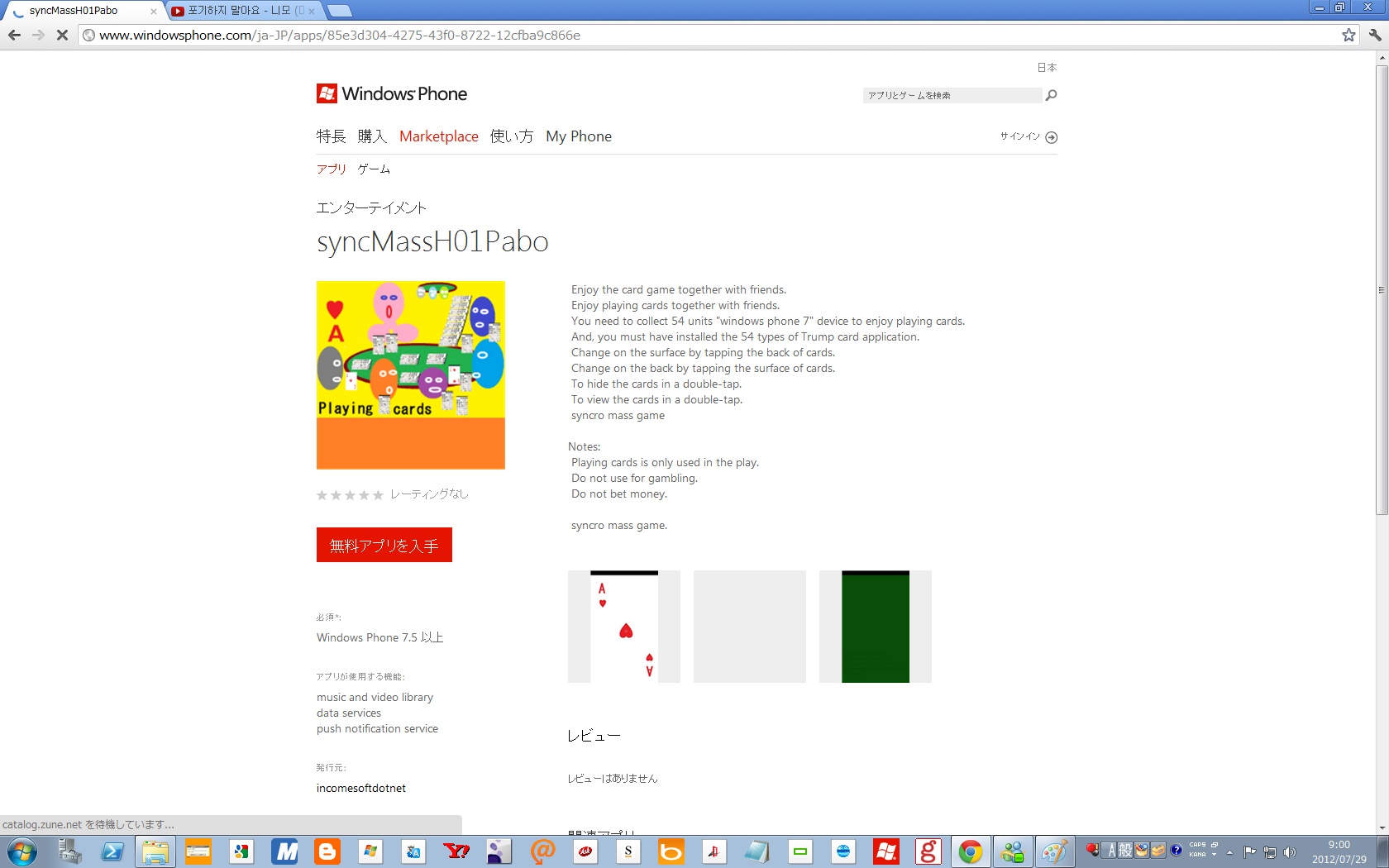1389x868 pixels.
Task: Click the network tray icon
Action: point(1270,852)
